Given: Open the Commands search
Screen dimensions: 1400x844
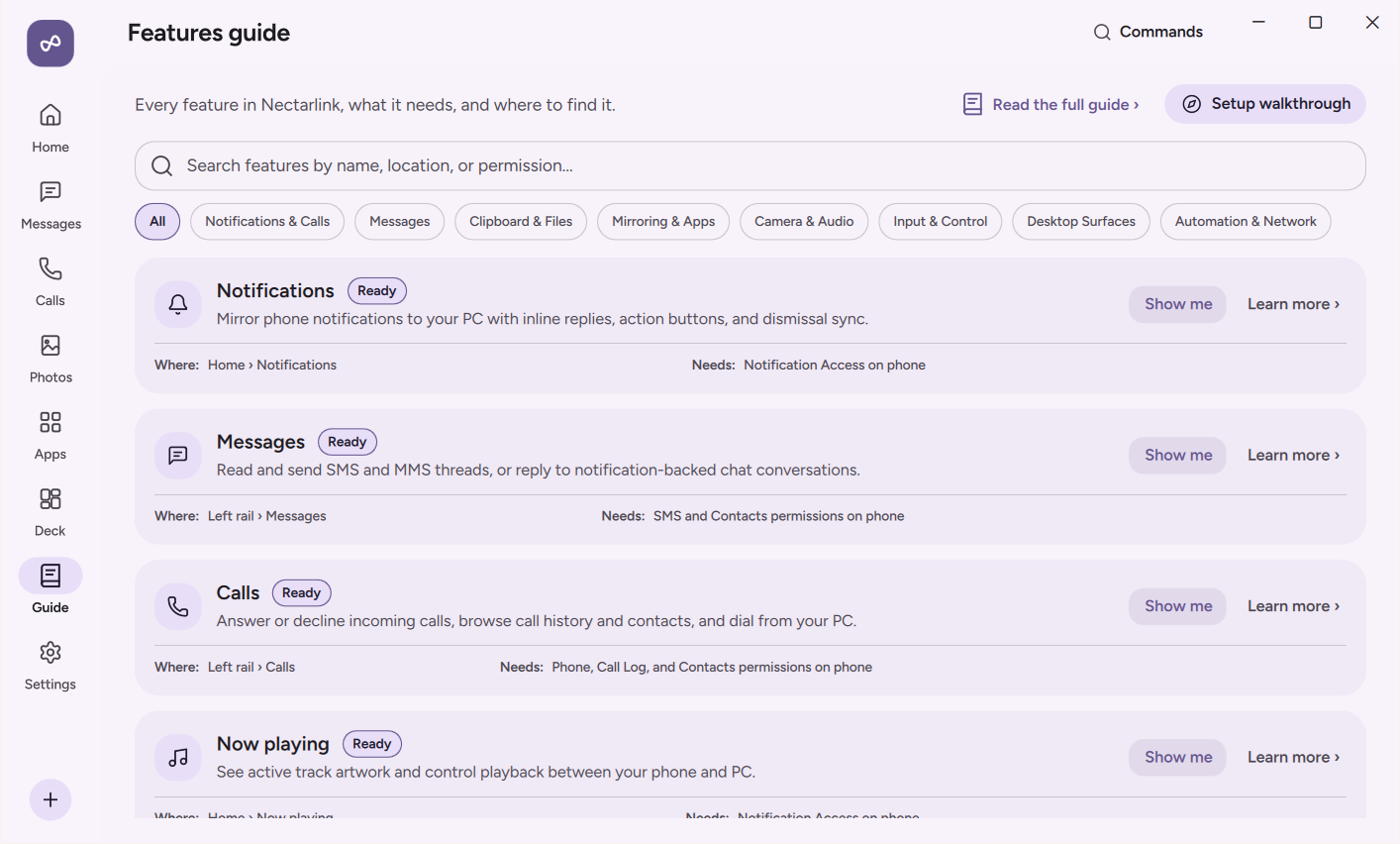Looking at the screenshot, I should (x=1148, y=32).
